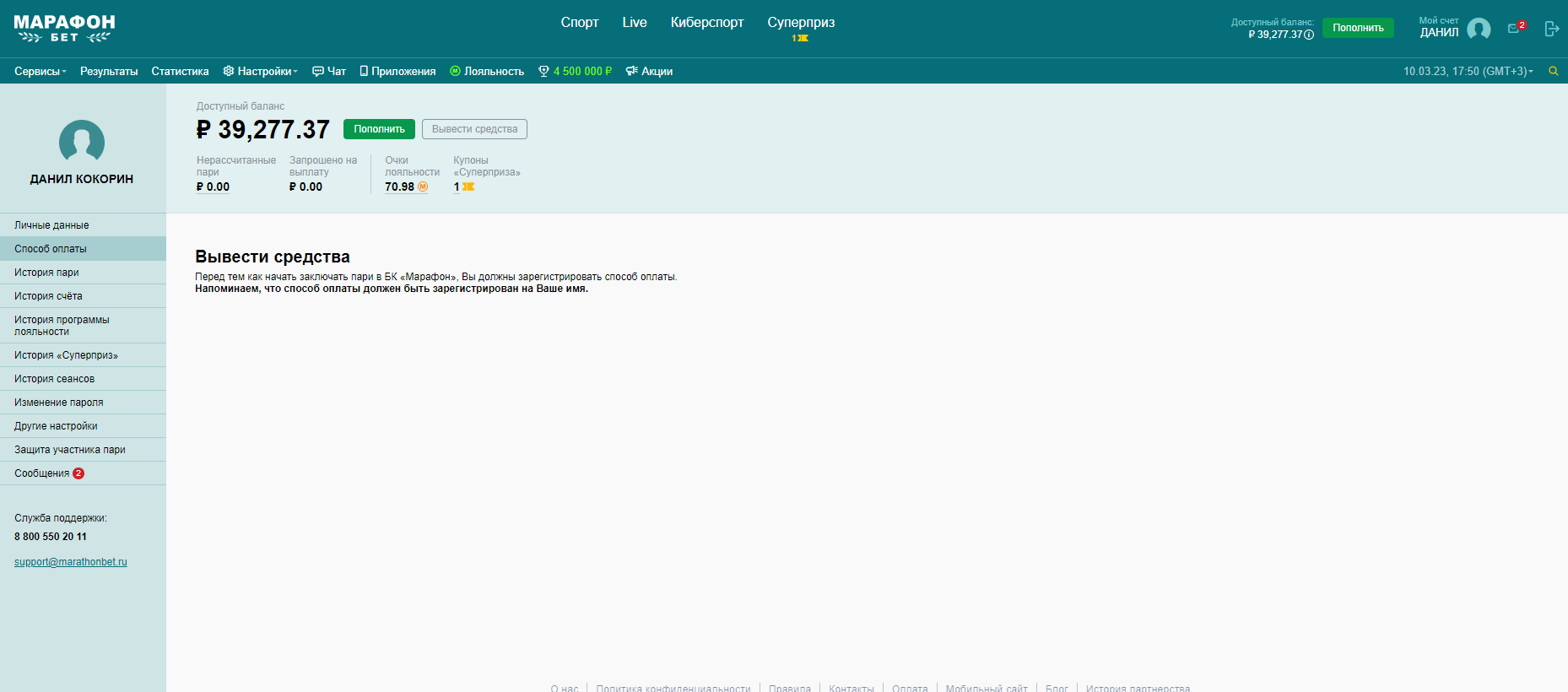1568x692 pixels.
Task: Click the loyalty points value 70.98
Action: click(x=400, y=187)
